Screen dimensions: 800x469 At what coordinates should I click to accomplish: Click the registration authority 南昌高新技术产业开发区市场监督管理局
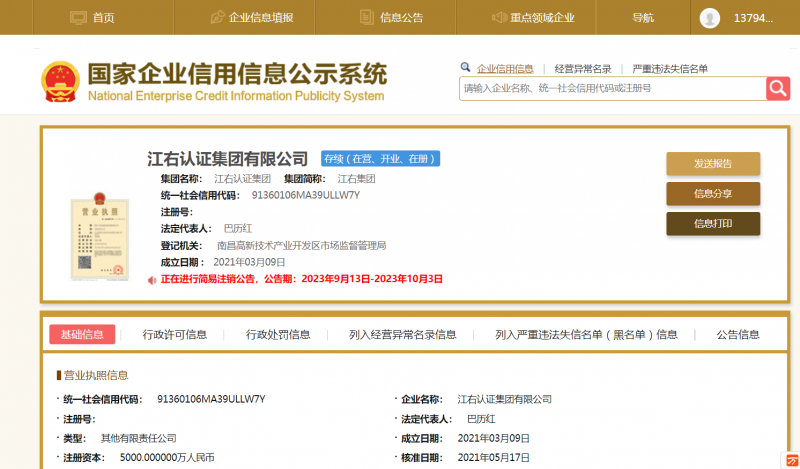[302, 245]
